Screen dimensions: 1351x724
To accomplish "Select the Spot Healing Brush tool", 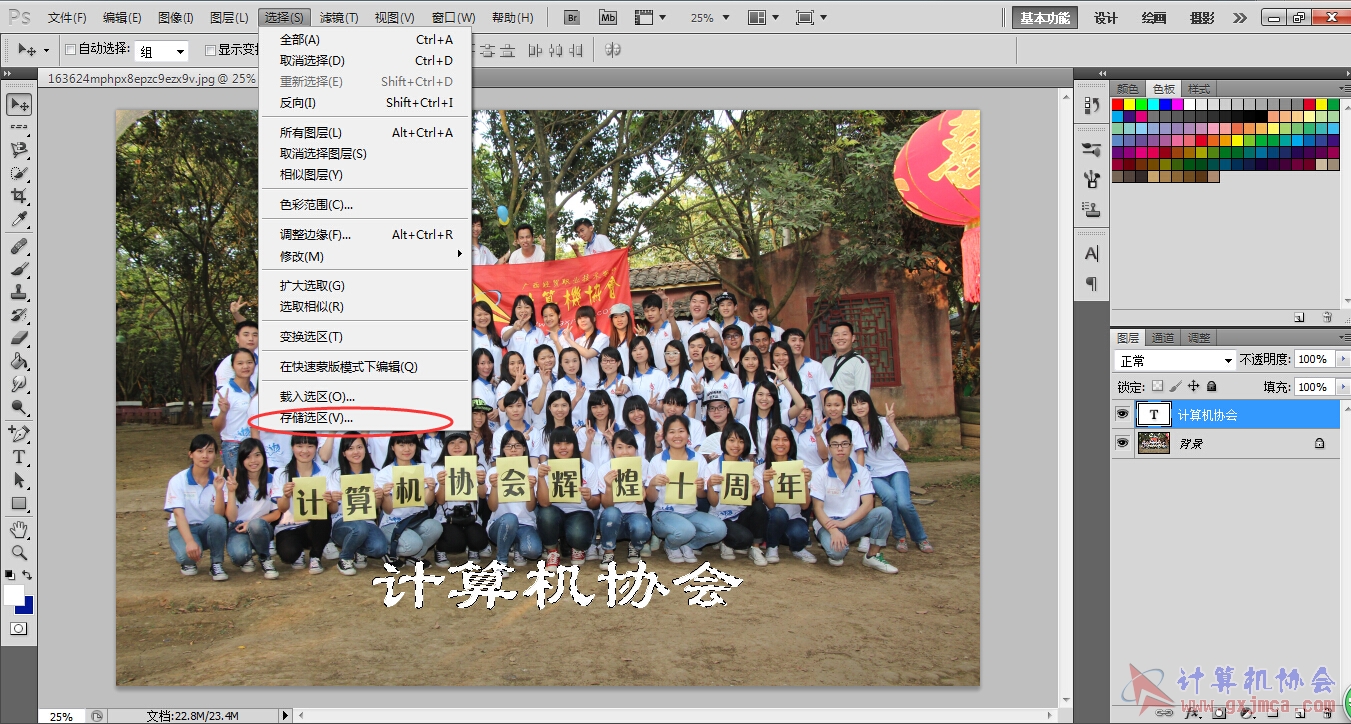I will tap(19, 246).
